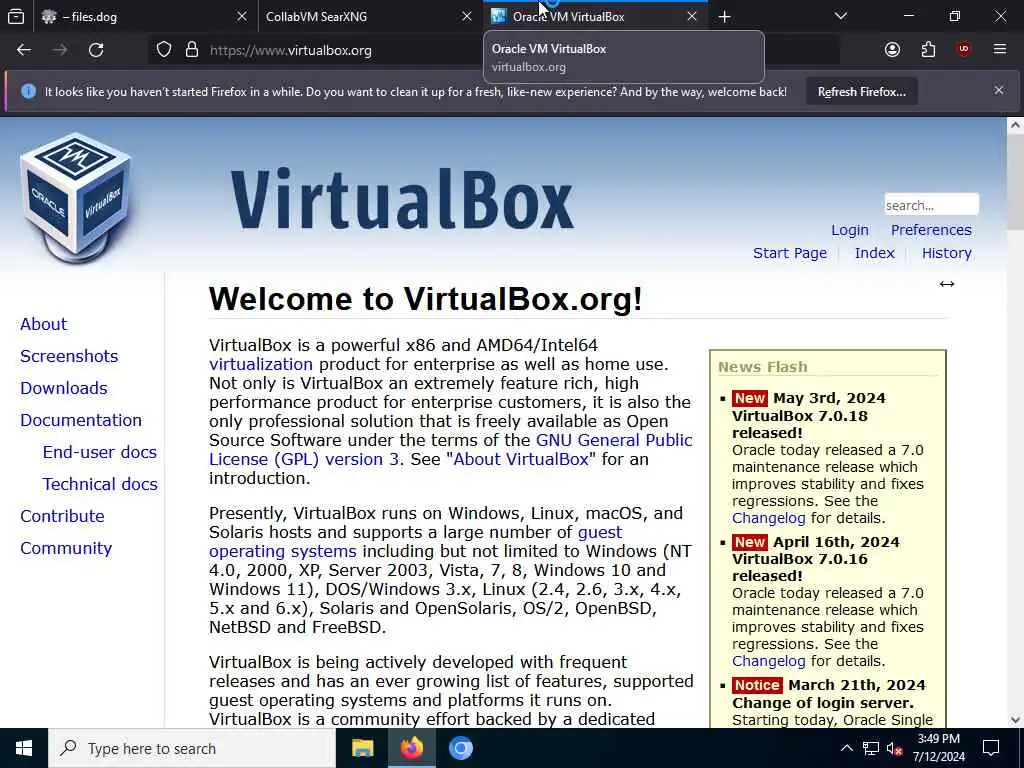Click the VirtualBox site search field
The width and height of the screenshot is (1024, 768).
point(931,204)
